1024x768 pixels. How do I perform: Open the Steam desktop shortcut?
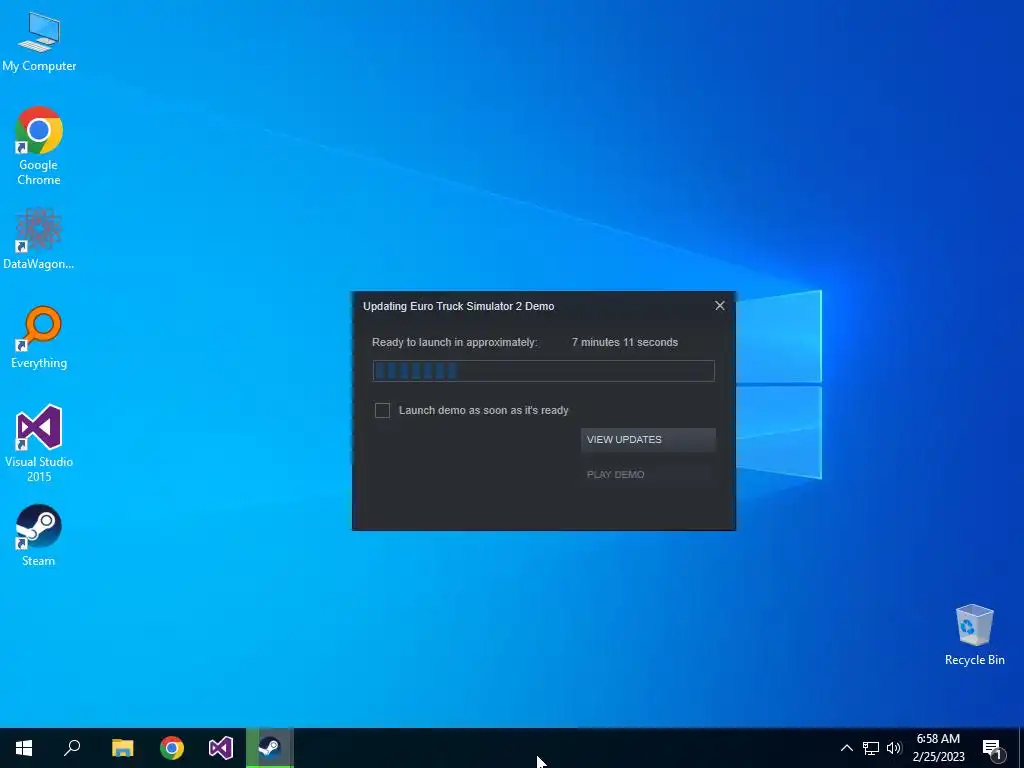pyautogui.click(x=39, y=536)
